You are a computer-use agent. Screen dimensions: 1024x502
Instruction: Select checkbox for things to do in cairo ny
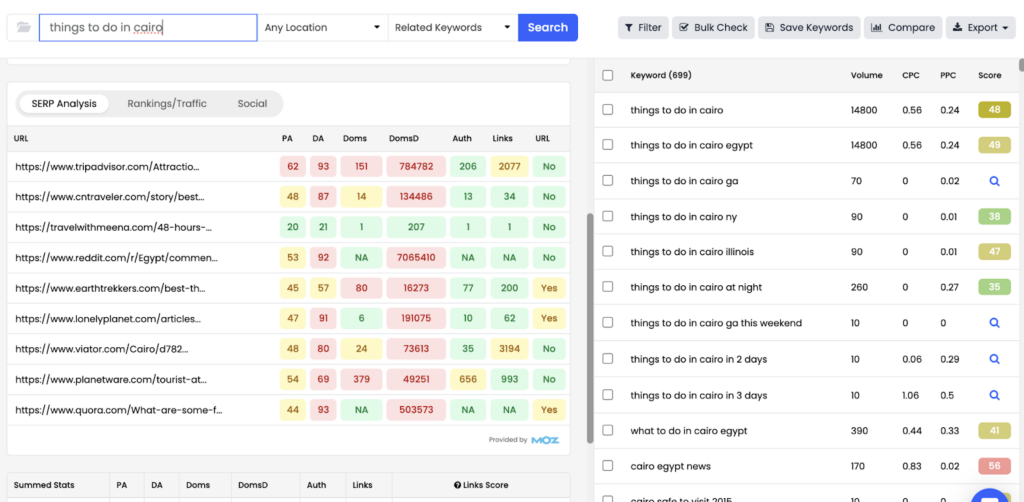[608, 216]
